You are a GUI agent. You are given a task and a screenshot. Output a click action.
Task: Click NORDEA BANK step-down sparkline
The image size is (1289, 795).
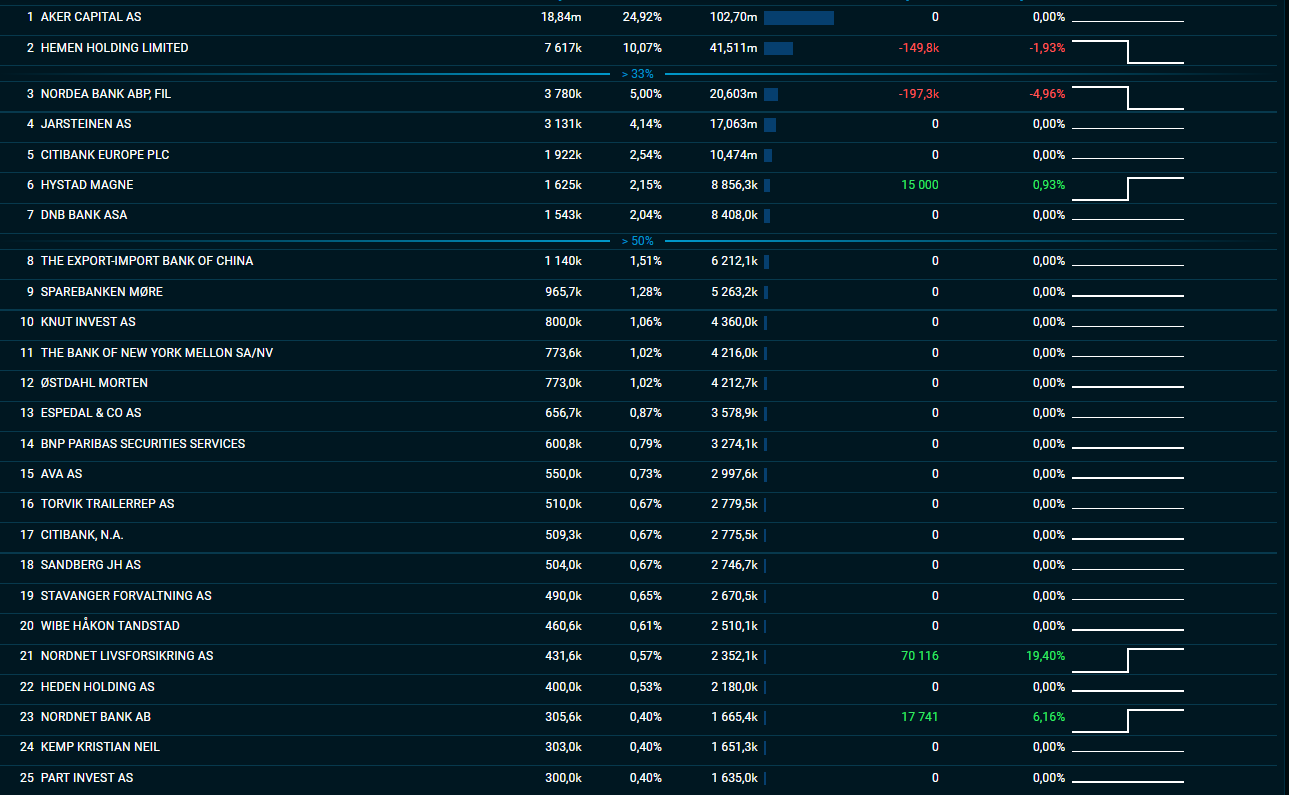click(x=1127, y=98)
